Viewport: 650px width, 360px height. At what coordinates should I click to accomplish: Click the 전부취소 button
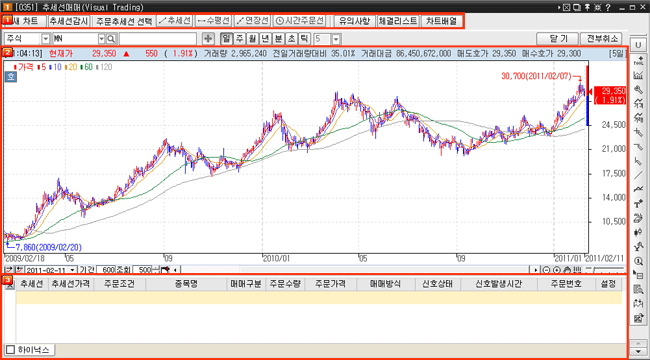(x=601, y=39)
